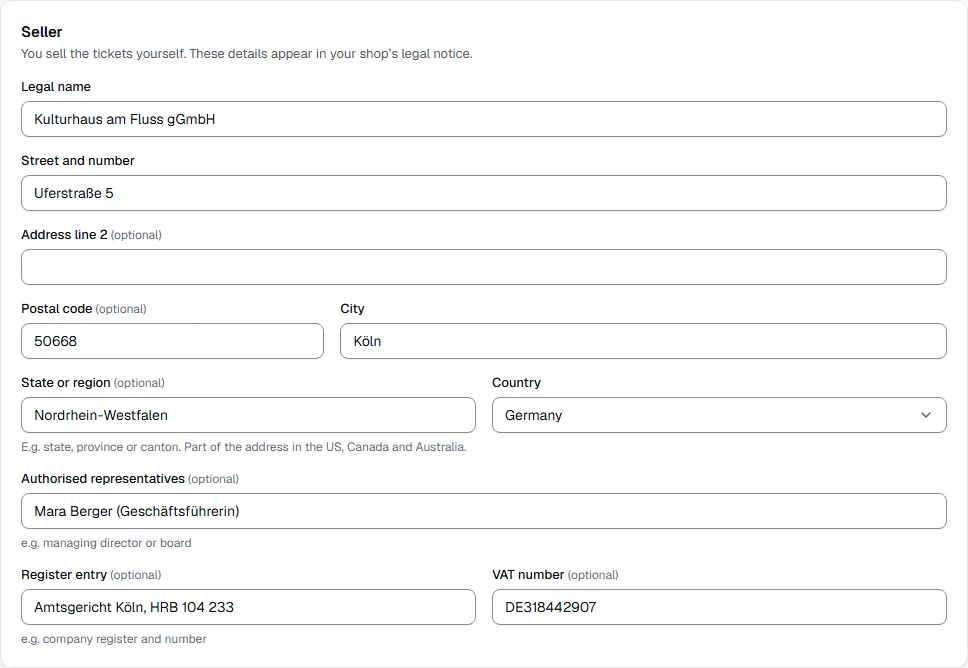Image resolution: width=968 pixels, height=668 pixels.
Task: Click the hint 'e.g. managing director or board'
Action: [x=106, y=543]
